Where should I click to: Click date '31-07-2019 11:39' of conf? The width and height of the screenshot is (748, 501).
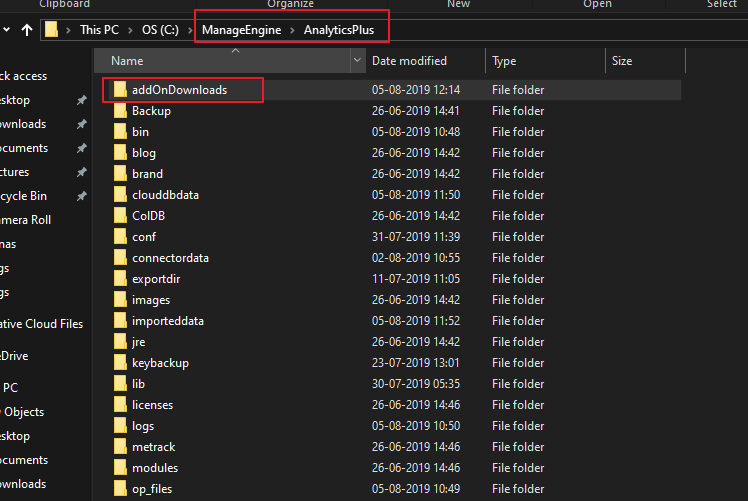(x=416, y=237)
